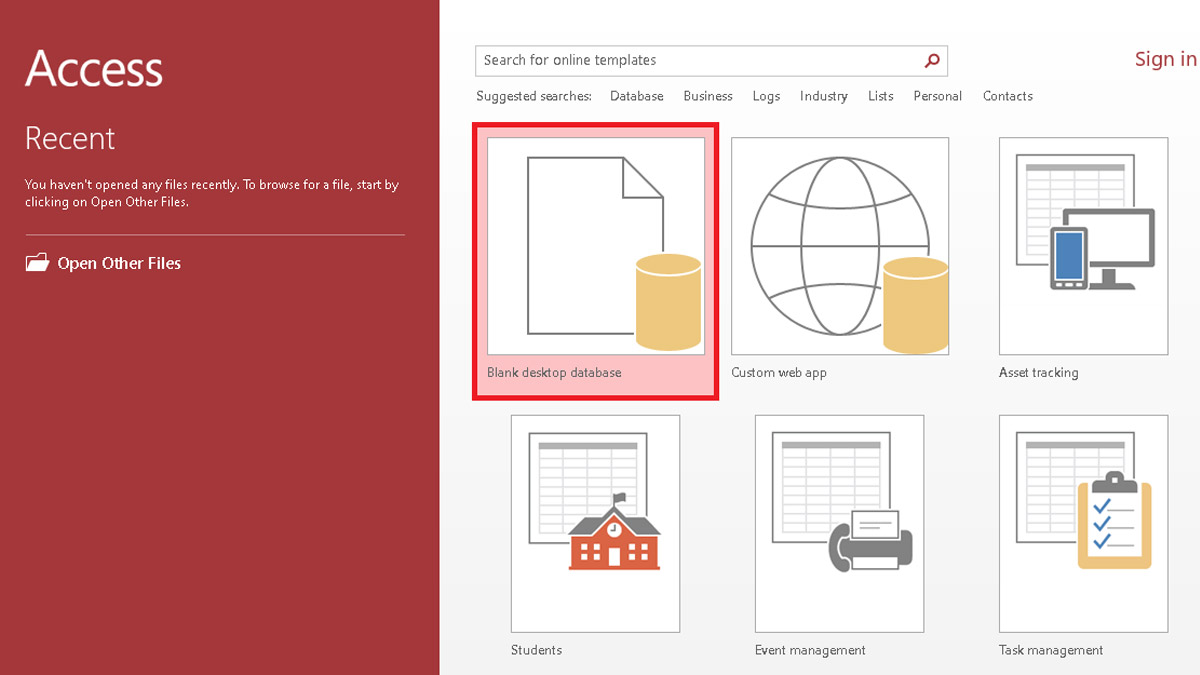Search for Contacts templates
1200x675 pixels.
tap(1007, 96)
